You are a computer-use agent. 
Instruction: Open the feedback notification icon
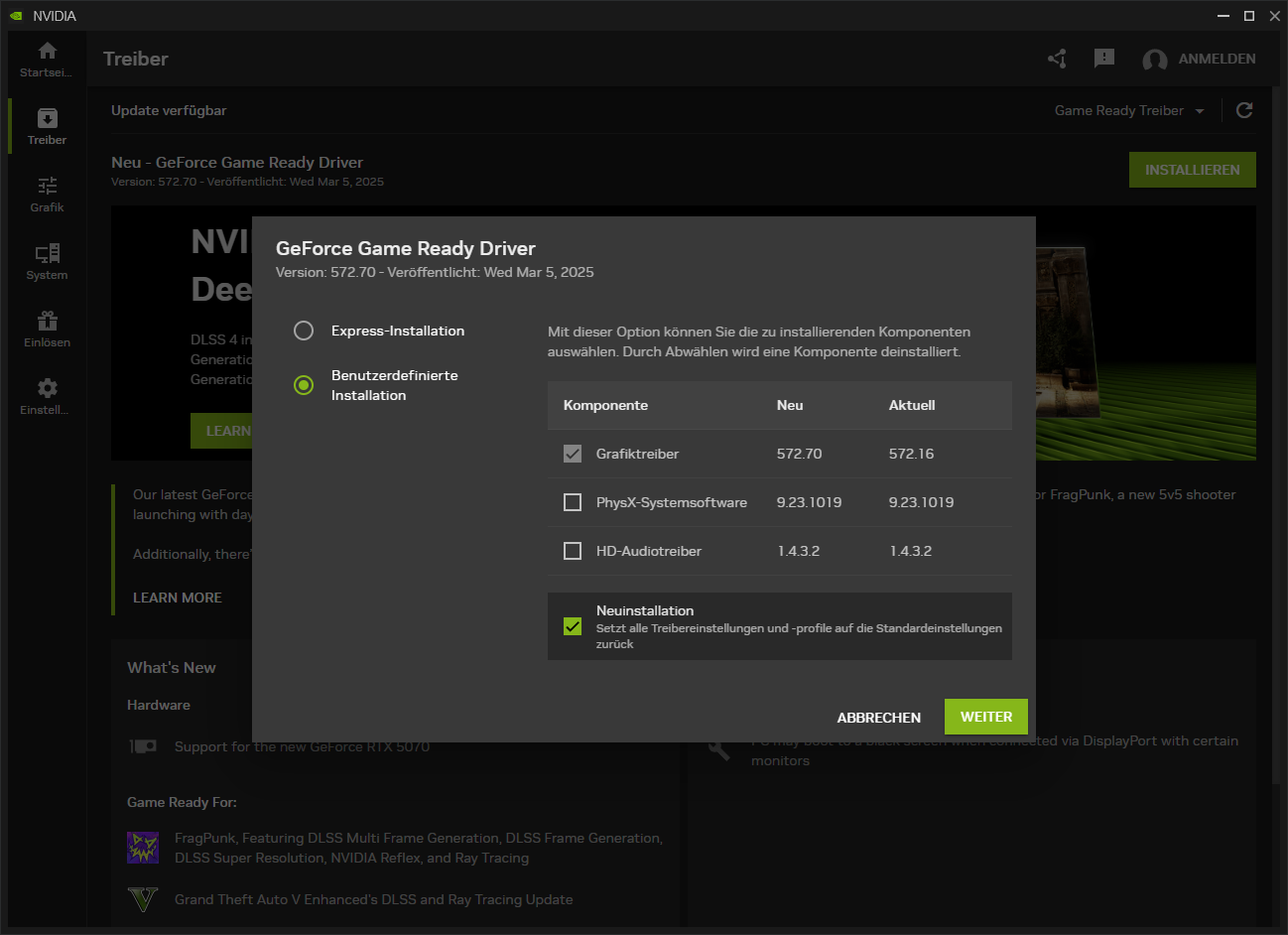tap(1104, 59)
